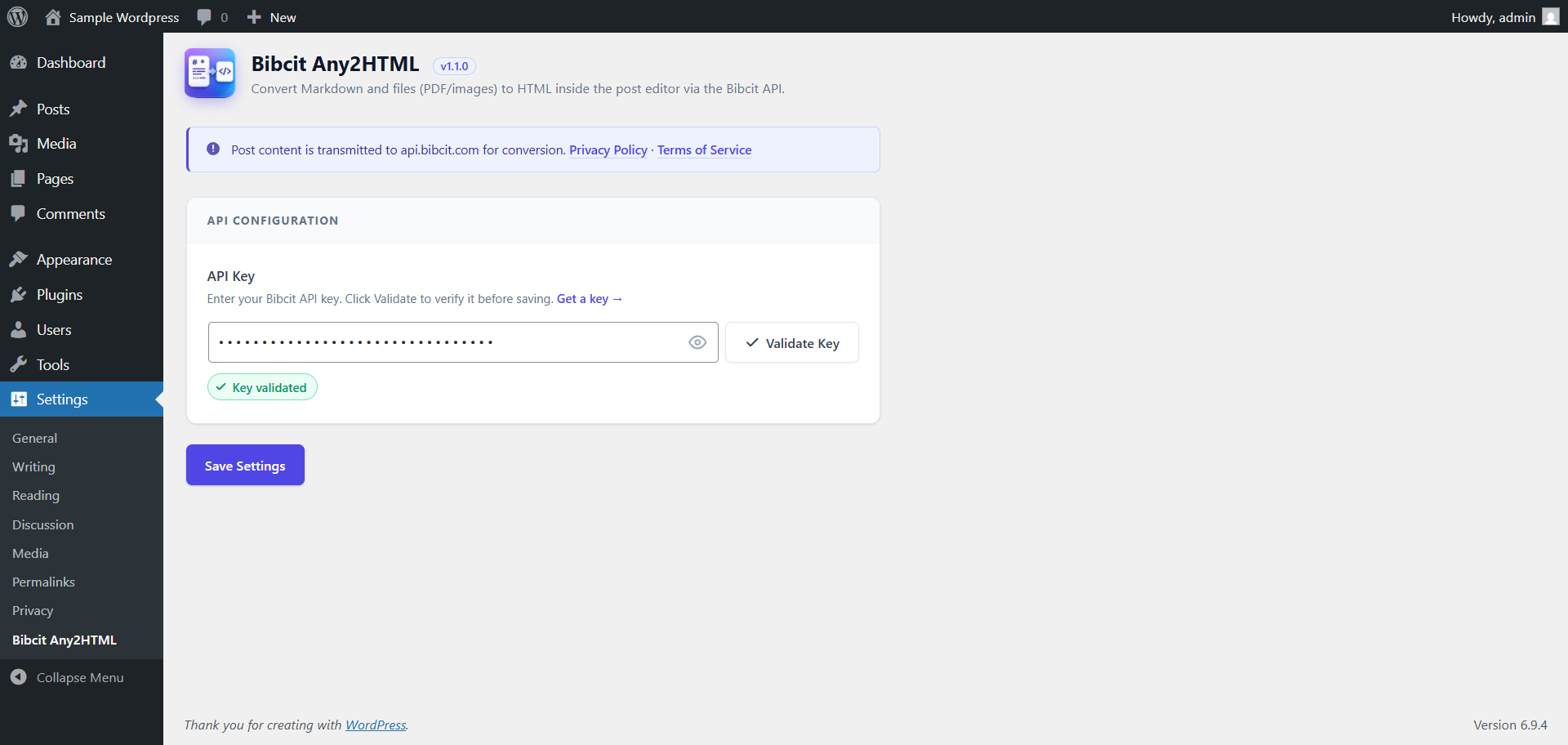The width and height of the screenshot is (1568, 745).
Task: Toggle API key visibility eye icon
Action: (x=697, y=342)
